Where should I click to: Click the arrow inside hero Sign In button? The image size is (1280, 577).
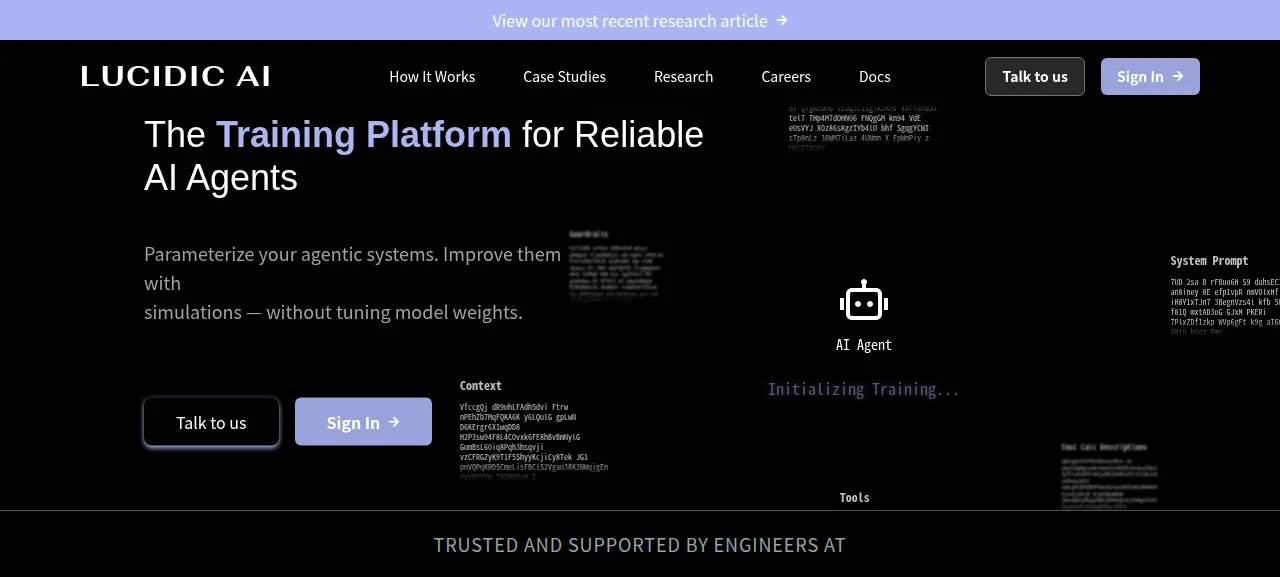(394, 422)
